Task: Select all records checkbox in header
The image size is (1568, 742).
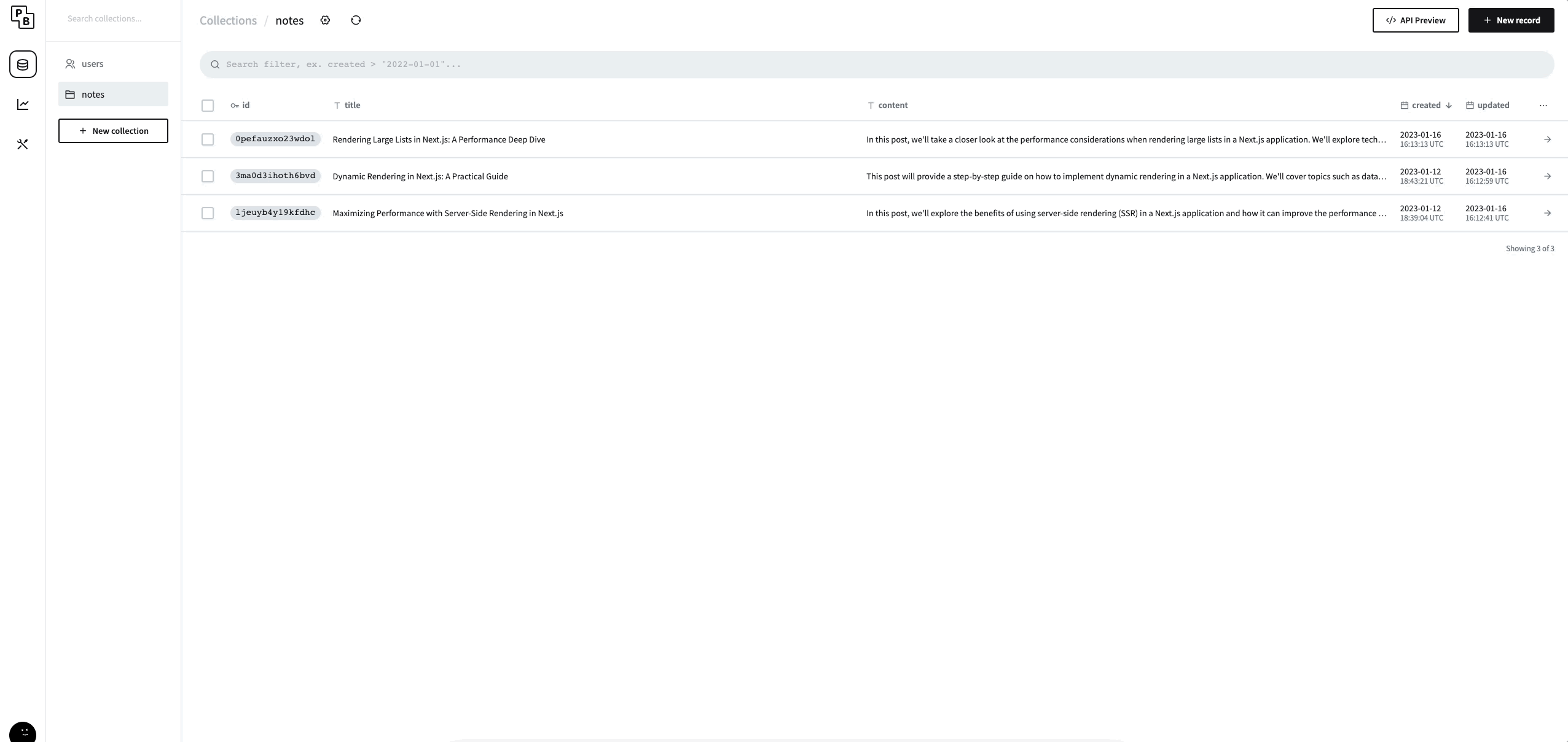Action: click(208, 106)
